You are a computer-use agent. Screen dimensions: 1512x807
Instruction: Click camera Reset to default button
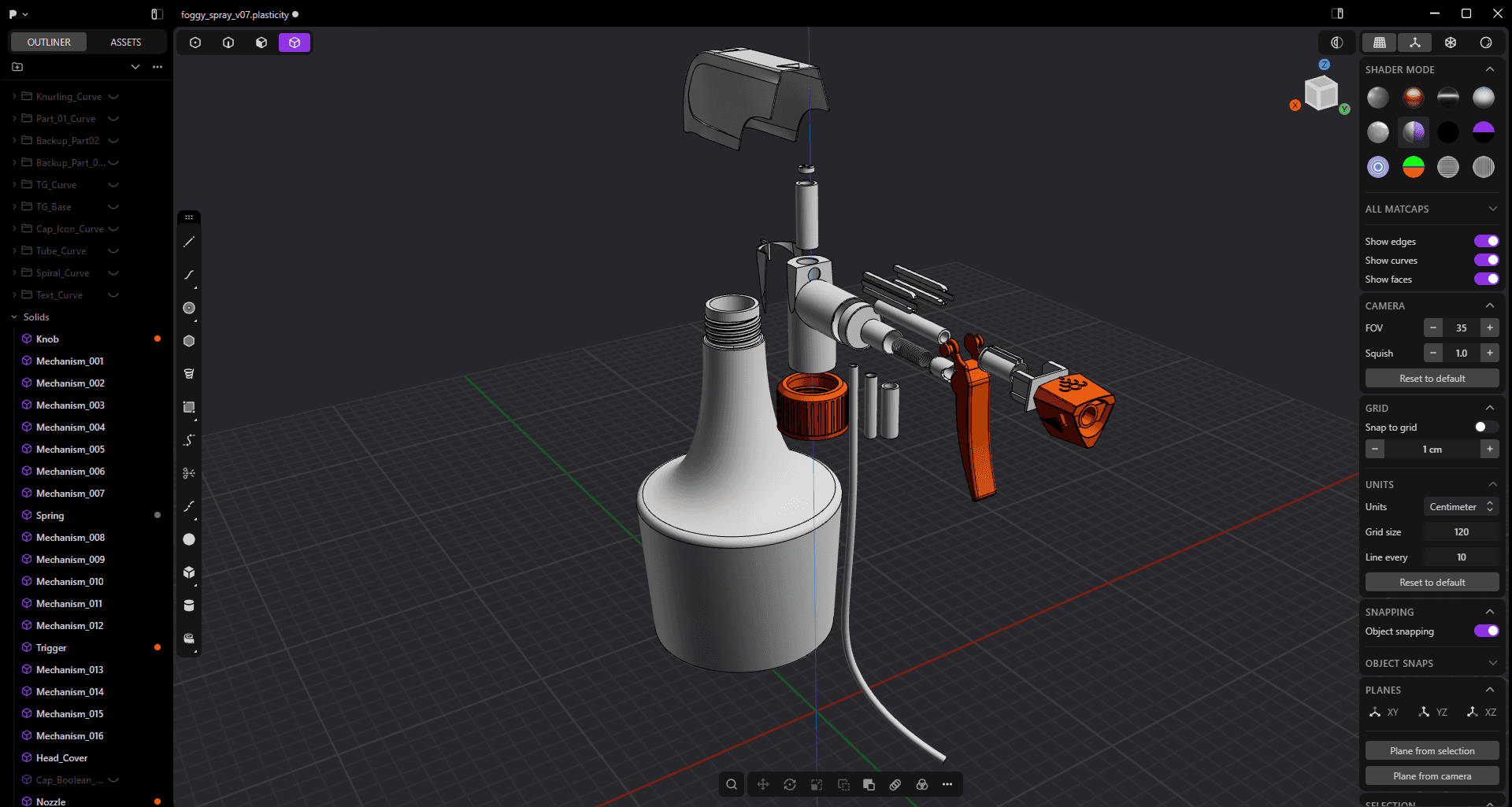coord(1432,378)
